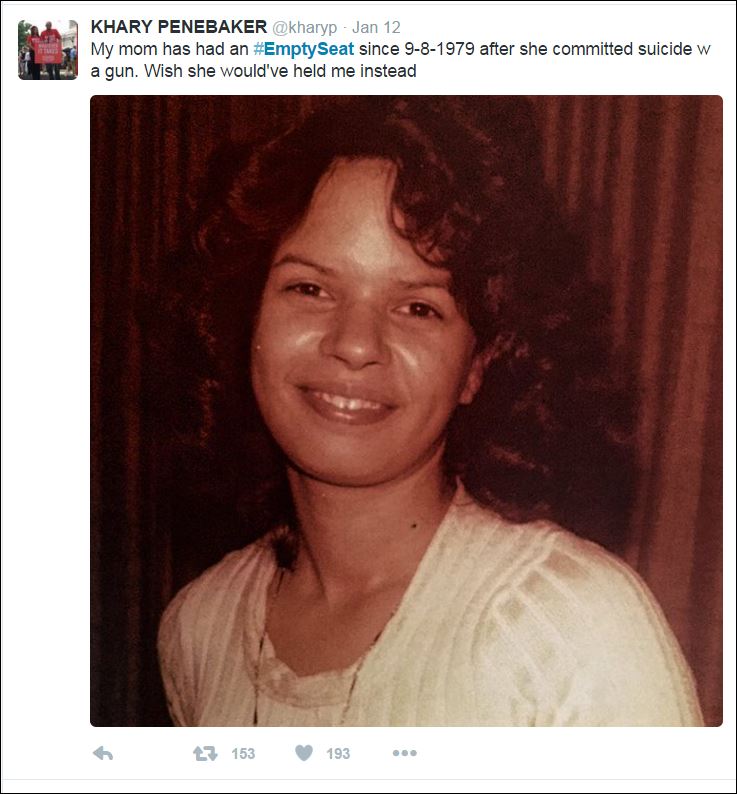Select the line "Wish she would've held me instead"
Viewport: 737px width, 794px height.
pyautogui.click(x=280, y=71)
